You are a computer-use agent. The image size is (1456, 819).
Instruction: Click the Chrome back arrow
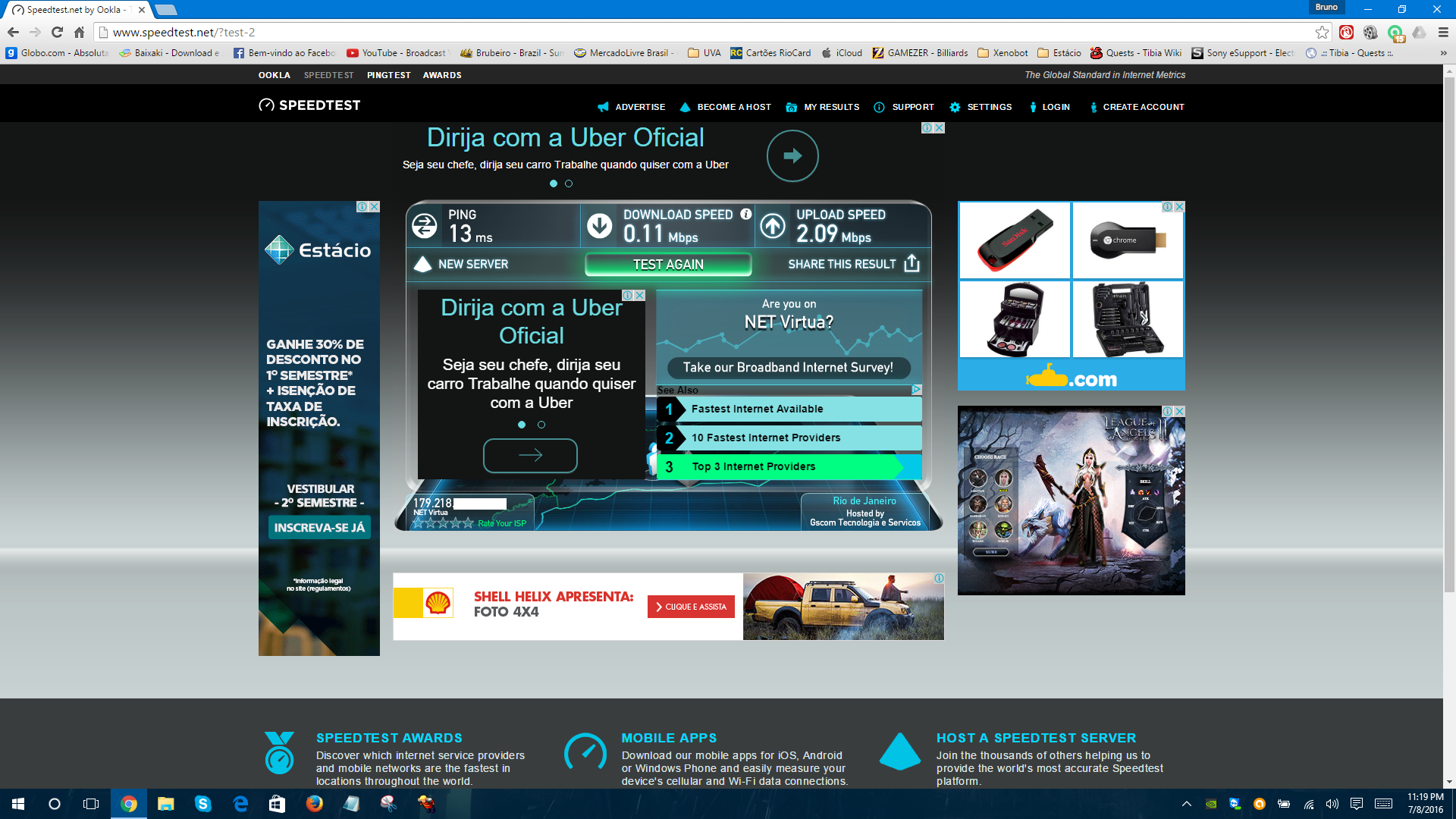[13, 32]
